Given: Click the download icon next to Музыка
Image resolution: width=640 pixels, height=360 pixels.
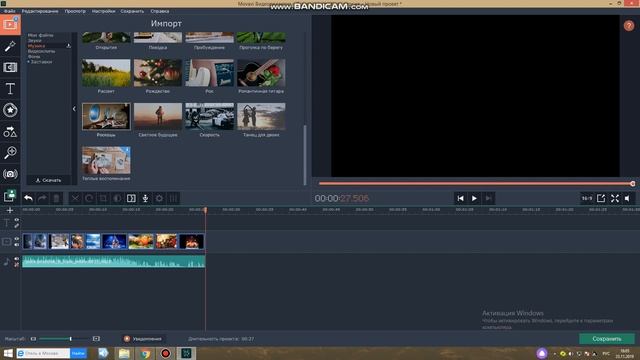Looking at the screenshot, I should (69, 46).
